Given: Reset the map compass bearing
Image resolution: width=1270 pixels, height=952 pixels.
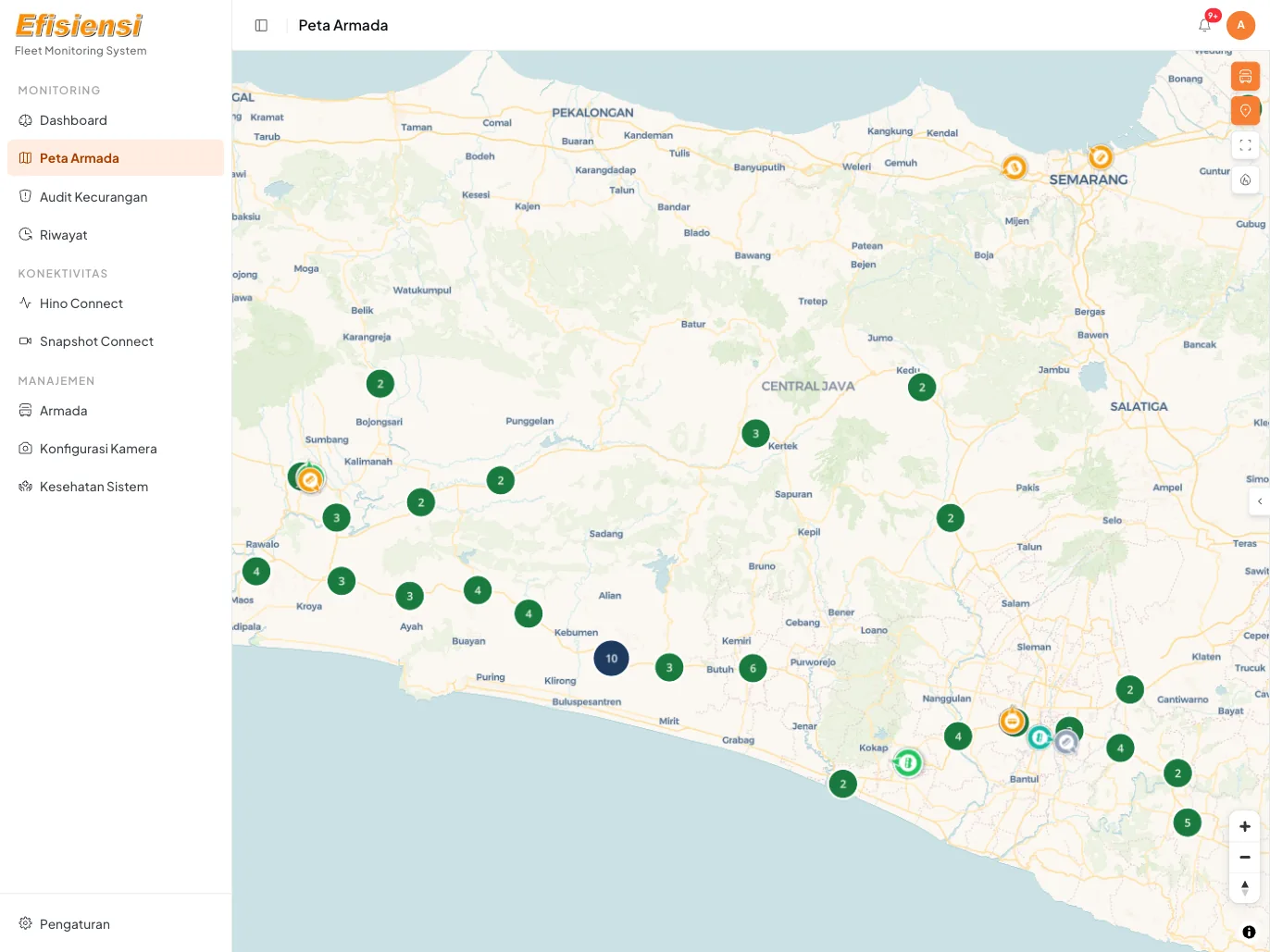Looking at the screenshot, I should click(1245, 887).
